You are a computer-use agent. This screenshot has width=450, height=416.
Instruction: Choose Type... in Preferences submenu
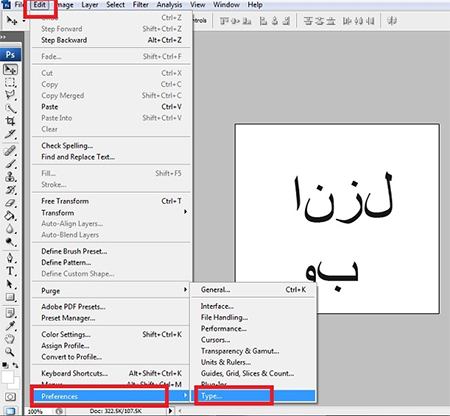254,396
